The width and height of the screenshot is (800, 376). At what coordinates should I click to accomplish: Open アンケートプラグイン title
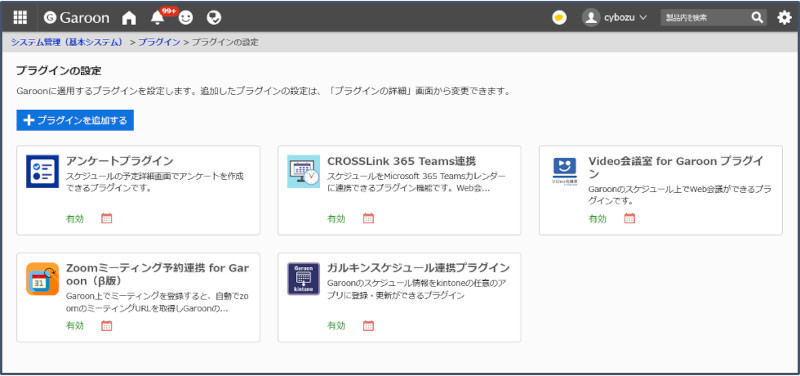120,161
